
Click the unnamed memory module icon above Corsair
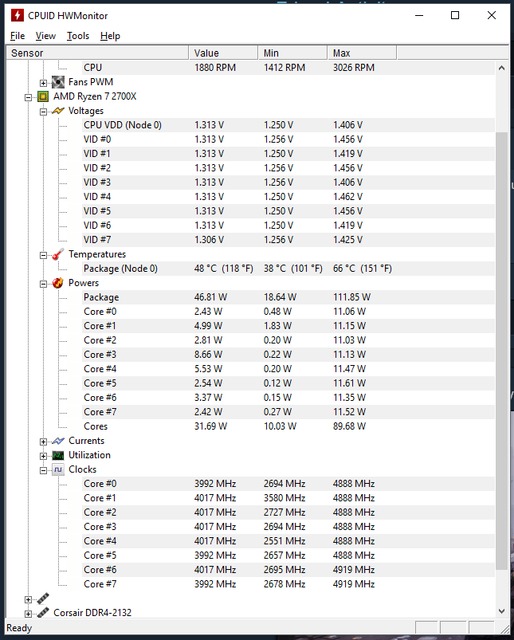[43, 599]
